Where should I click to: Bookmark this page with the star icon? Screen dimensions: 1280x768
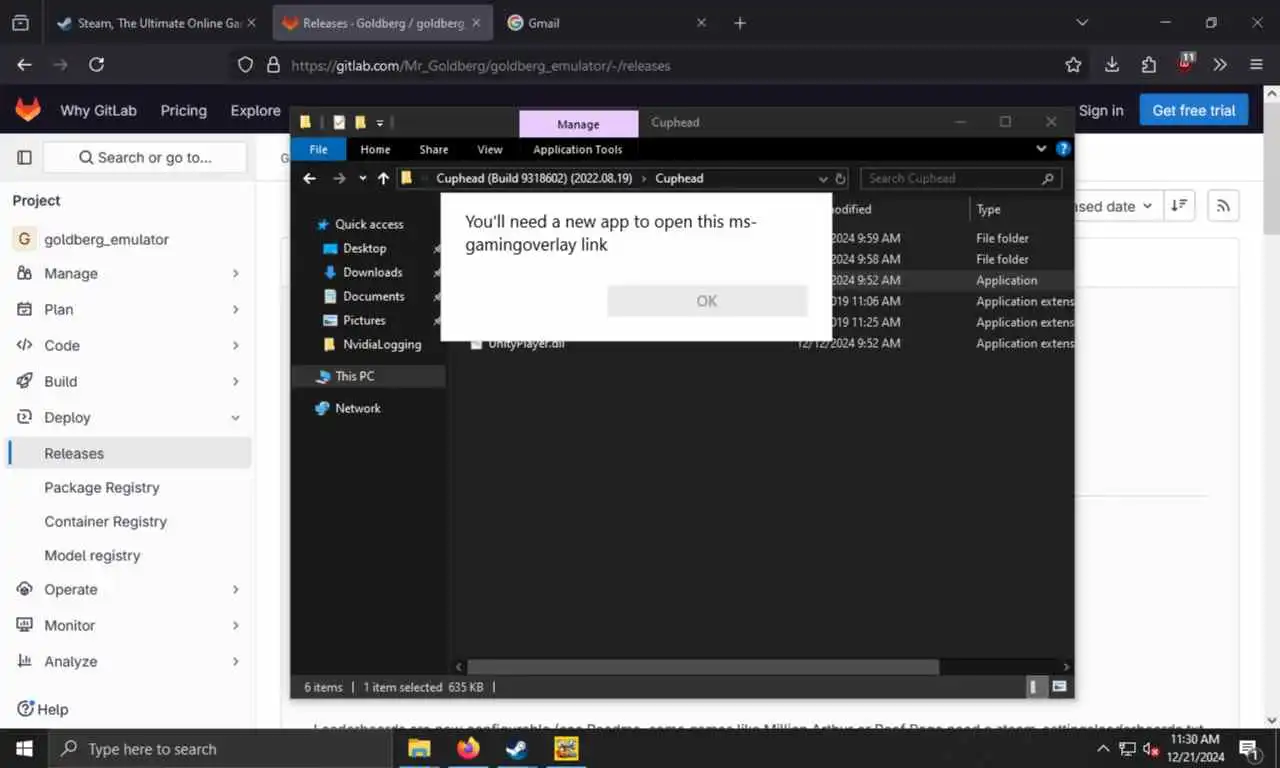1073,65
